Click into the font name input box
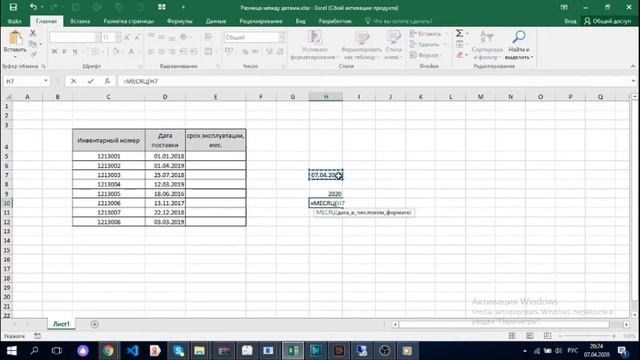640x360 pixels. 72,37
